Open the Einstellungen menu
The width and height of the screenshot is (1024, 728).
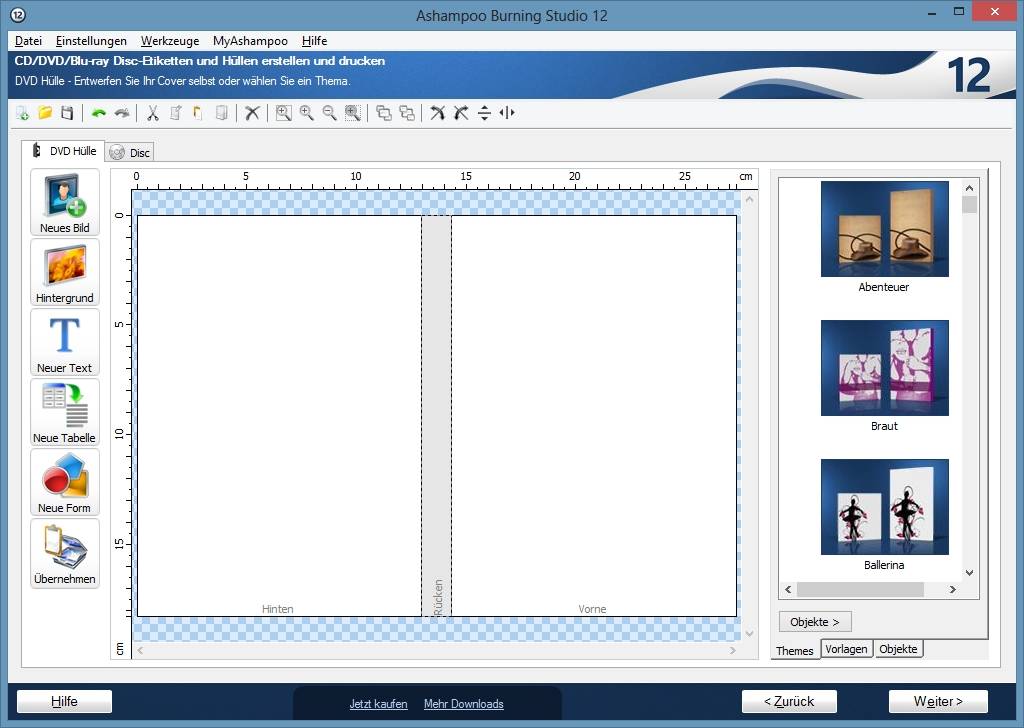tap(91, 40)
